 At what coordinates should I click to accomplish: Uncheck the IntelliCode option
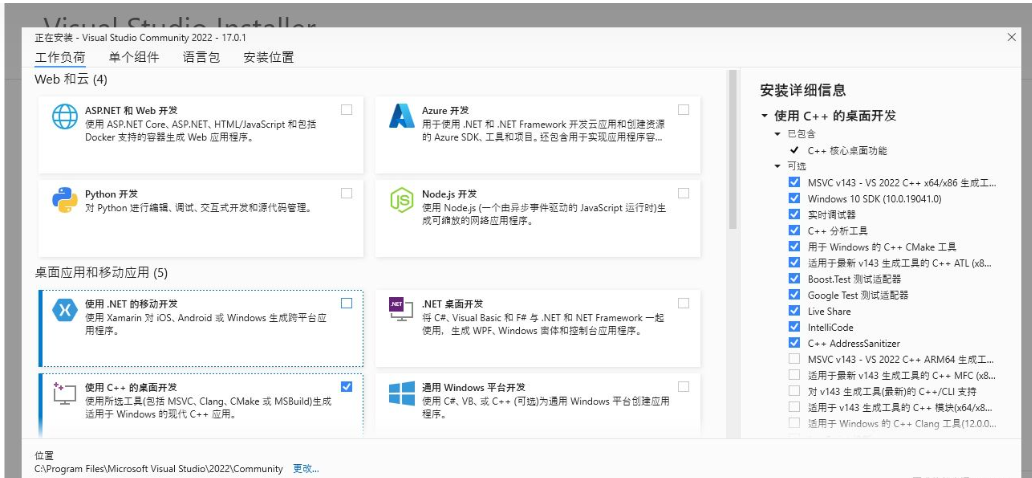[794, 327]
